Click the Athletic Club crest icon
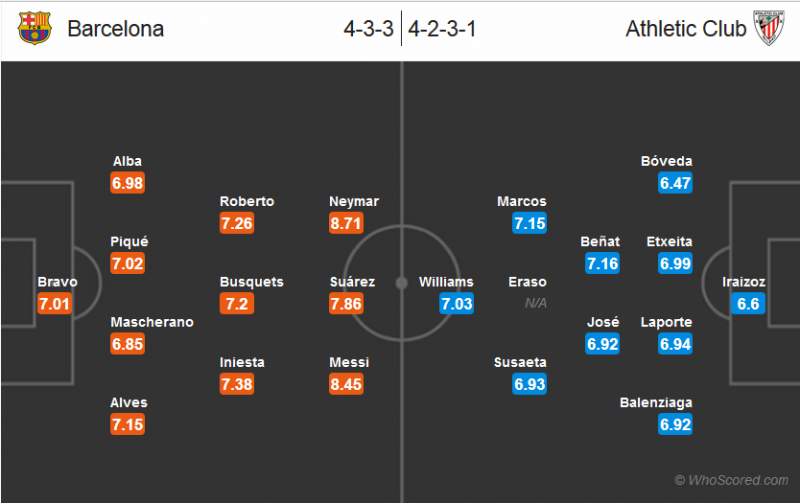Viewport: 800px width, 503px height. pos(768,28)
